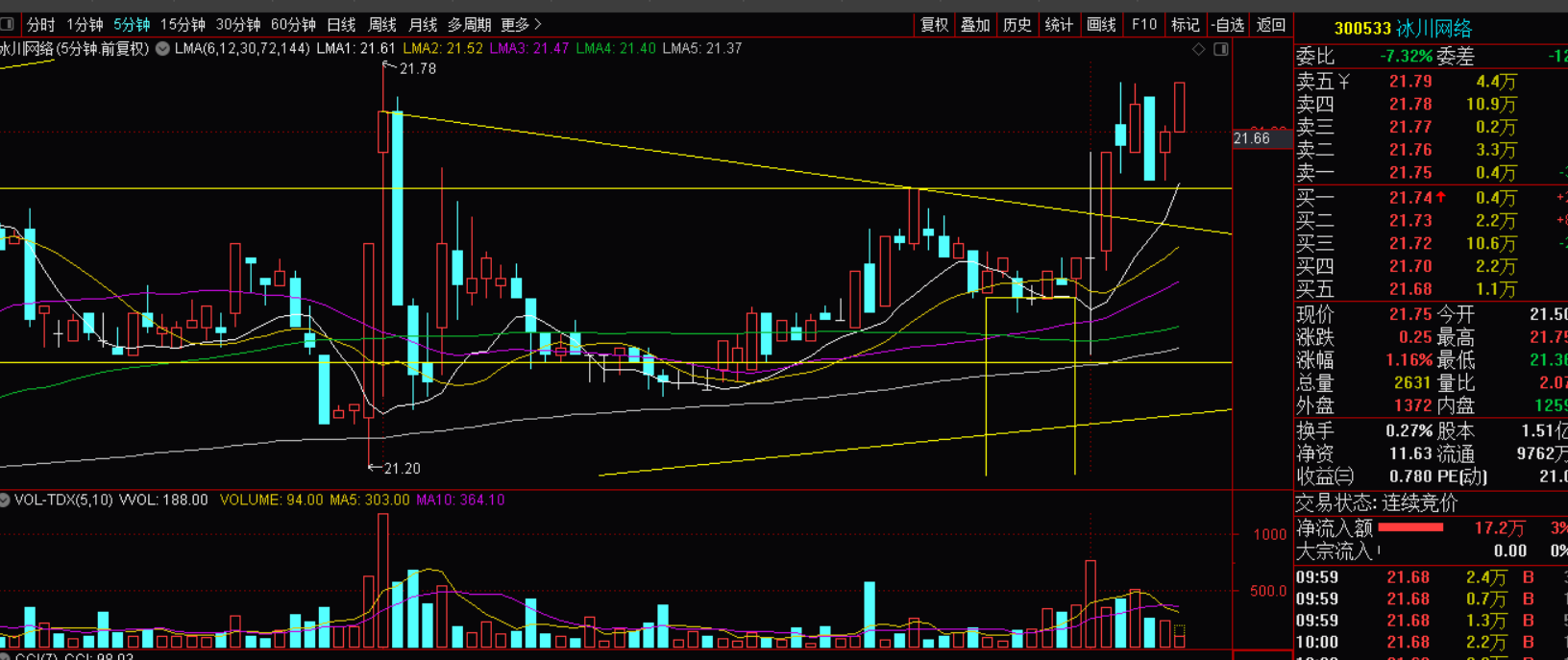The height and width of the screenshot is (660, 1568).
Task: Open the LMA indicator dropdown arrow
Action: click(x=162, y=48)
